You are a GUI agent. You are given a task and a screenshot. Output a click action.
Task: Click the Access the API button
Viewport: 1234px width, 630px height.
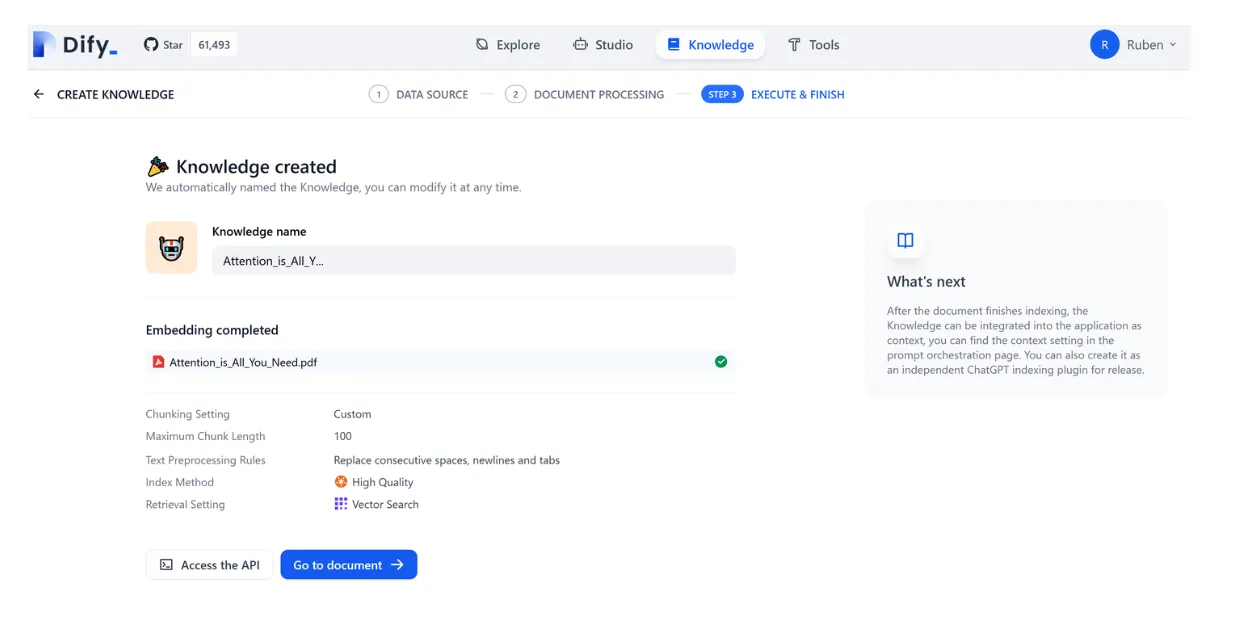209,565
